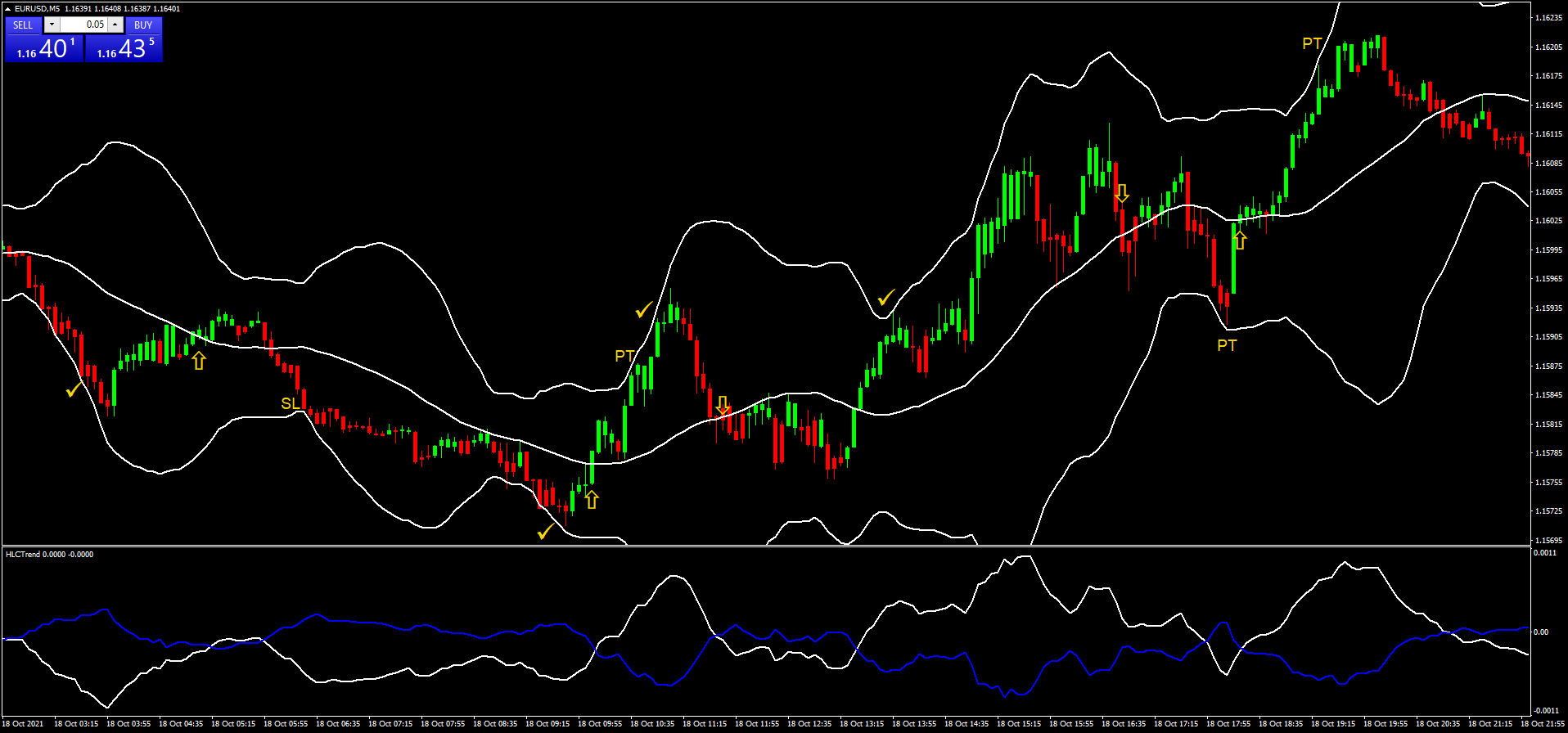Select the yellow up arrow near 17:55

1240,240
